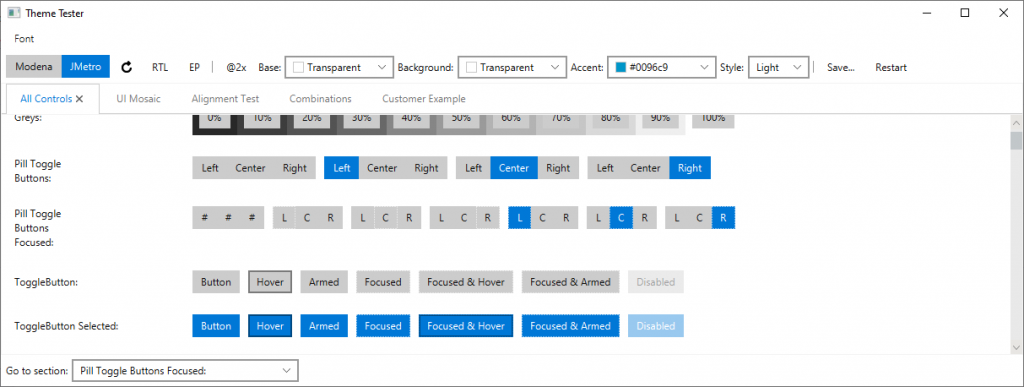
Task: Toggle the JMetro theme button
Action: click(86, 67)
